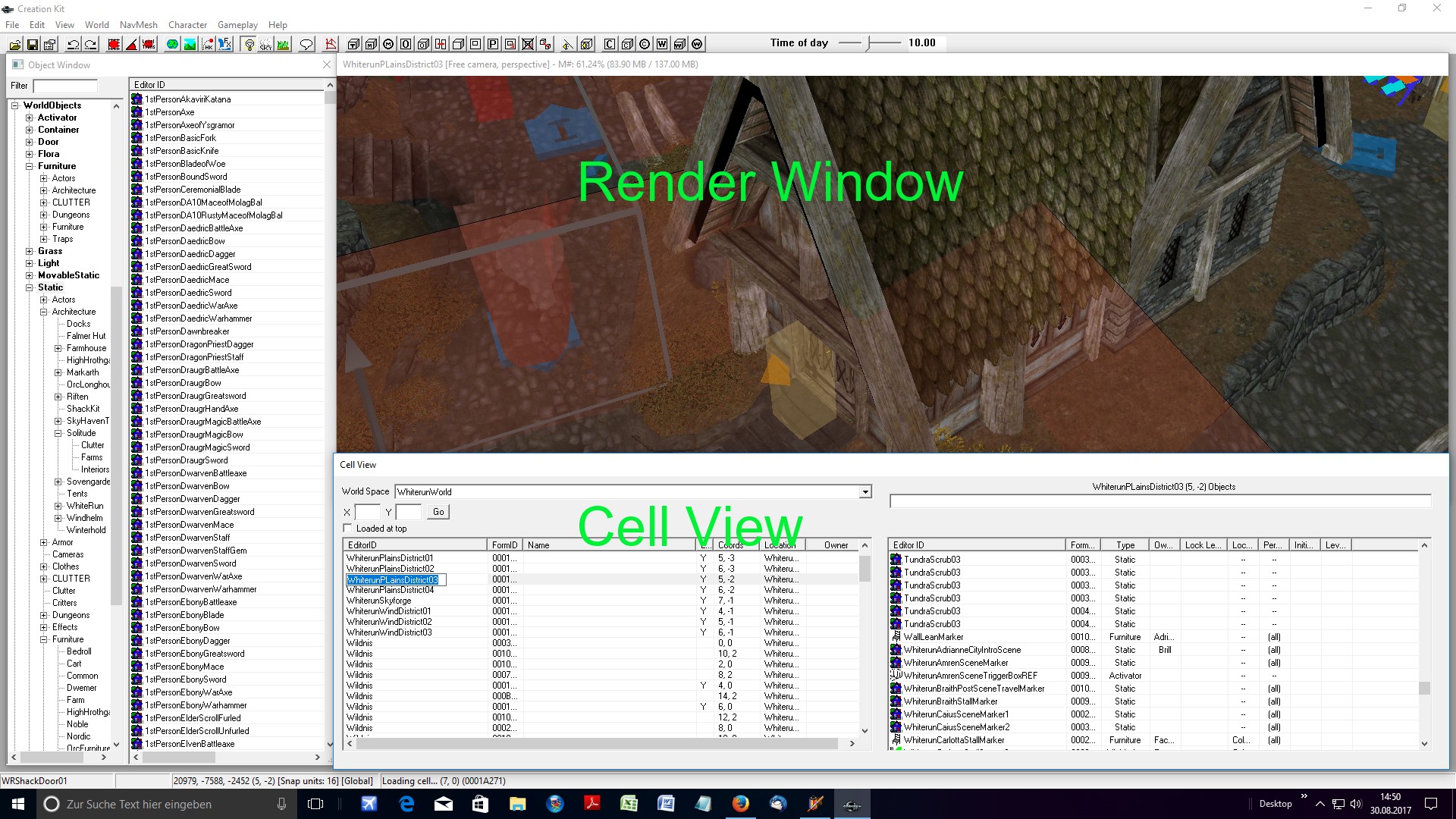Viewport: 1456px width, 819px height.
Task: Open the NavMesh menu
Action: 139,24
